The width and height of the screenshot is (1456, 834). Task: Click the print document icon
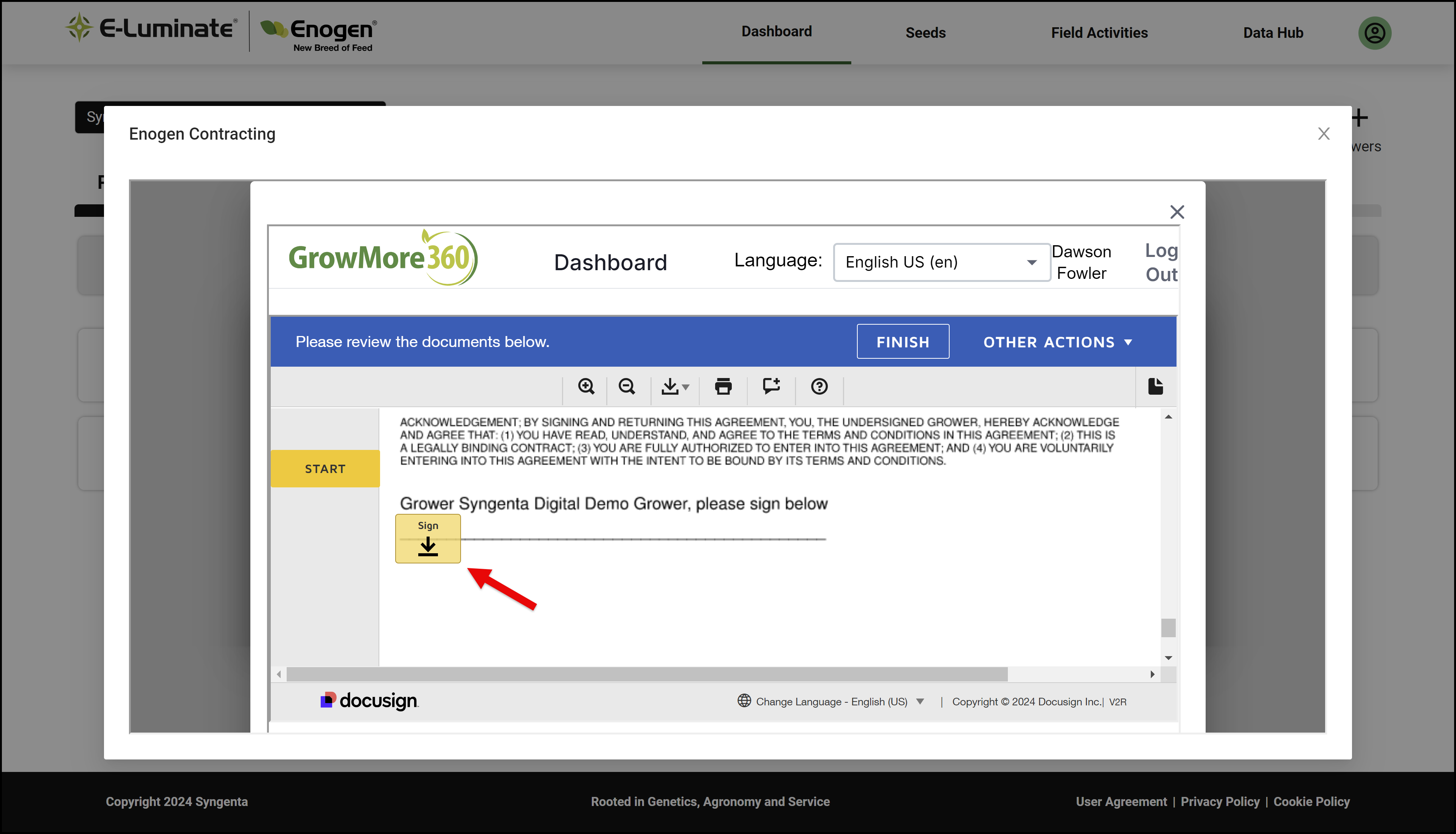[723, 387]
